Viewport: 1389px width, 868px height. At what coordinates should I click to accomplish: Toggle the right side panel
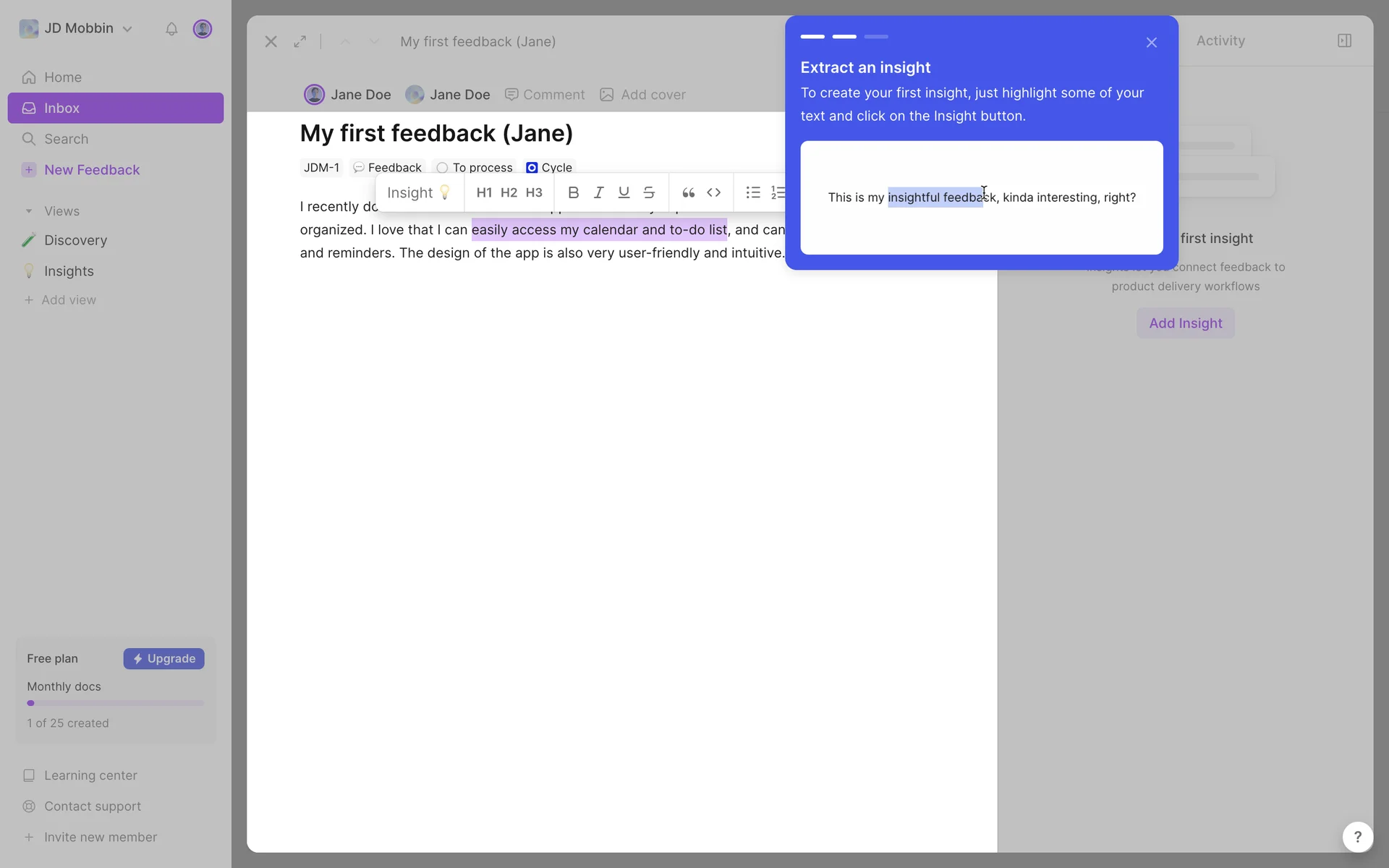pyautogui.click(x=1344, y=41)
